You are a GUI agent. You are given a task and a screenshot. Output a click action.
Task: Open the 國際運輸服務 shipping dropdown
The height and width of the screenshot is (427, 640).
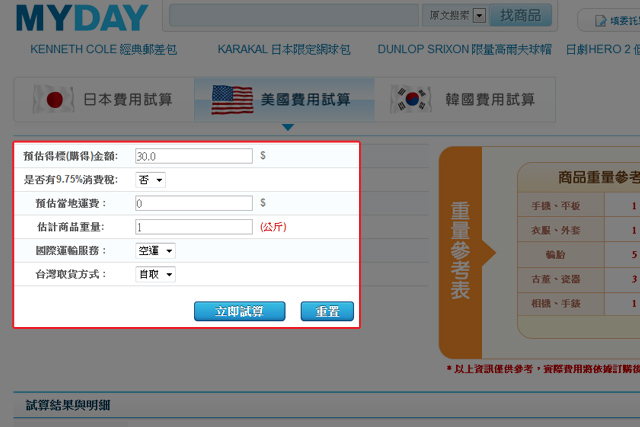coord(155,250)
